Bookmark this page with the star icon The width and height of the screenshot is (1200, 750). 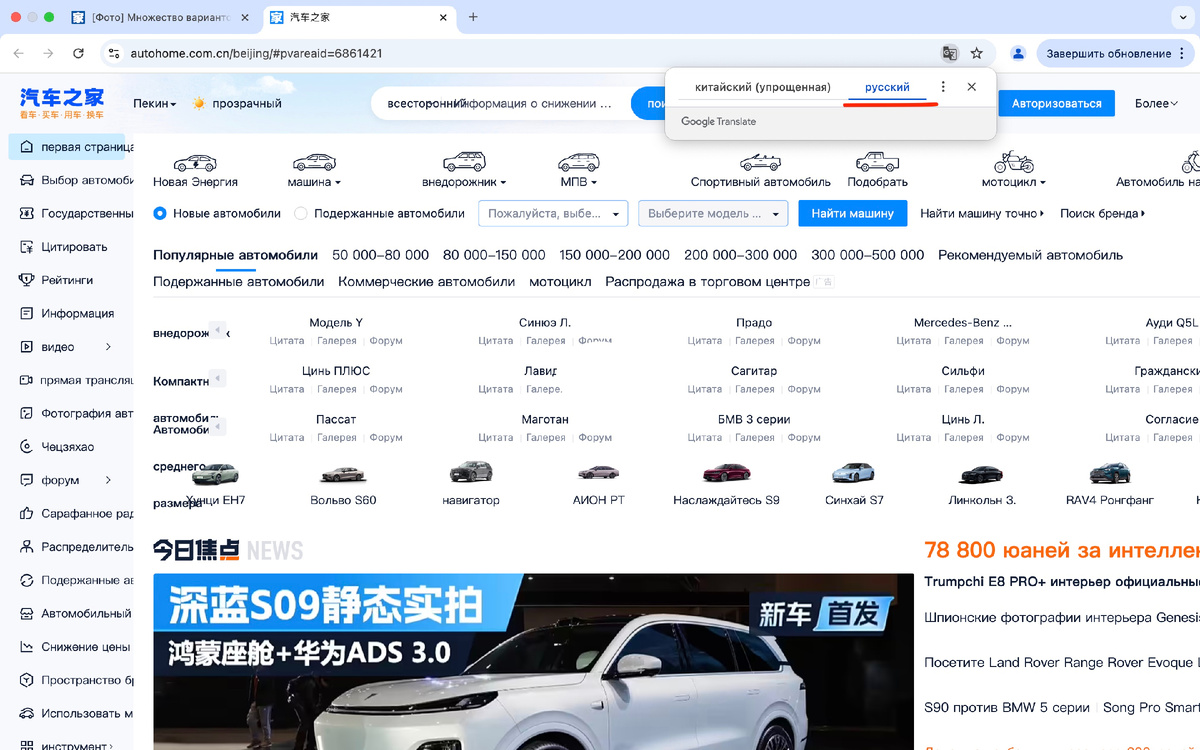click(x=977, y=53)
